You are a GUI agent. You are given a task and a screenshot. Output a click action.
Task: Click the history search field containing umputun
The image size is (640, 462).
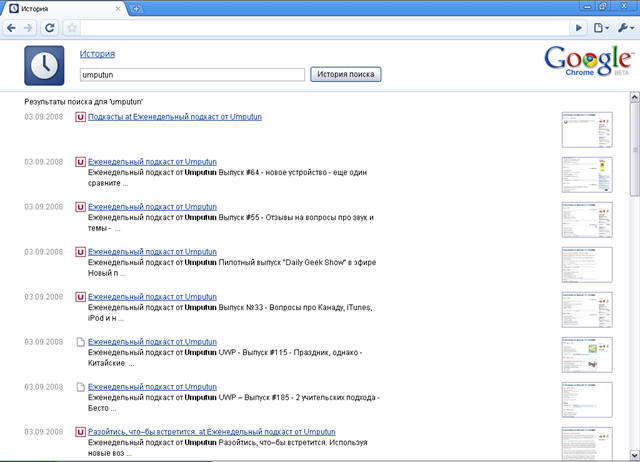[x=192, y=75]
